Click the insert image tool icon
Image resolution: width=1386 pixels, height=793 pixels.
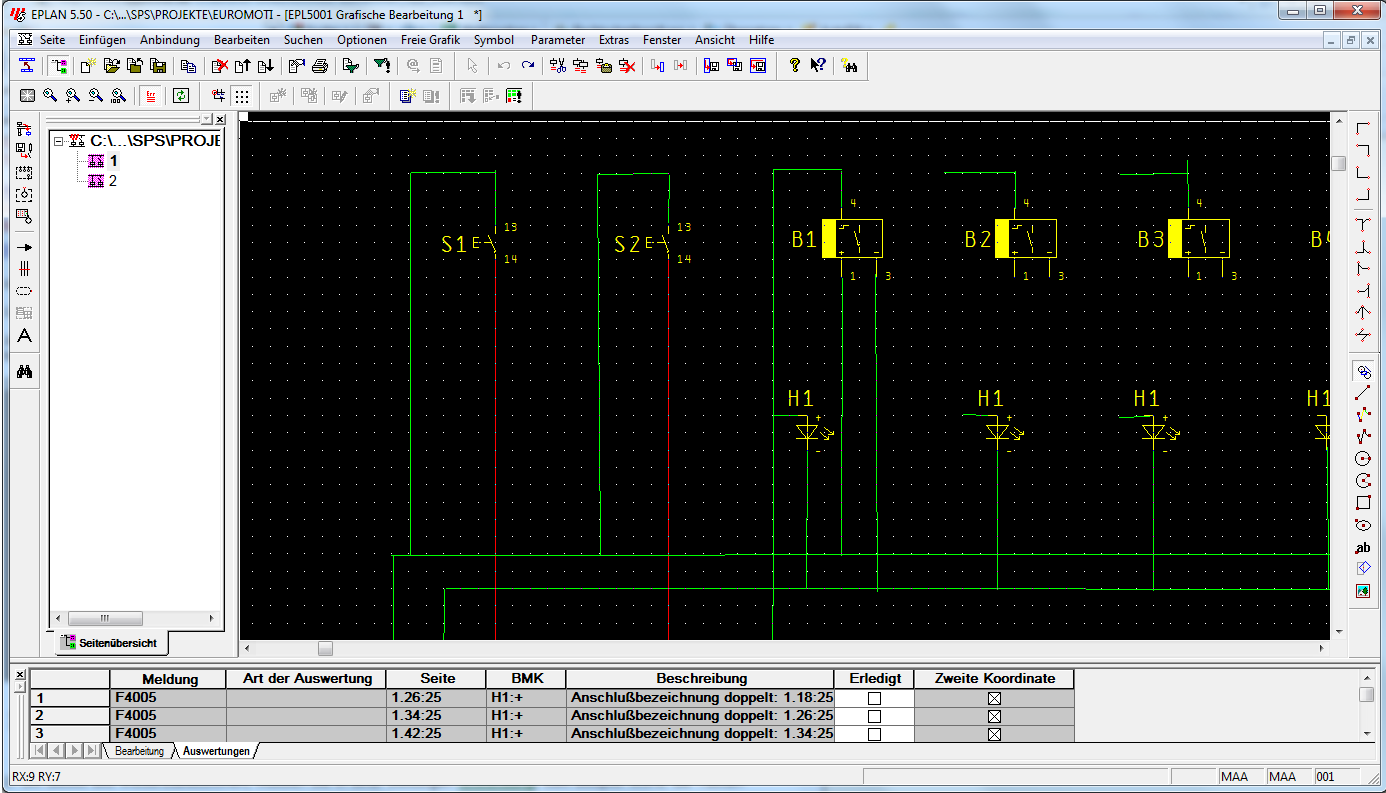coord(1362,591)
